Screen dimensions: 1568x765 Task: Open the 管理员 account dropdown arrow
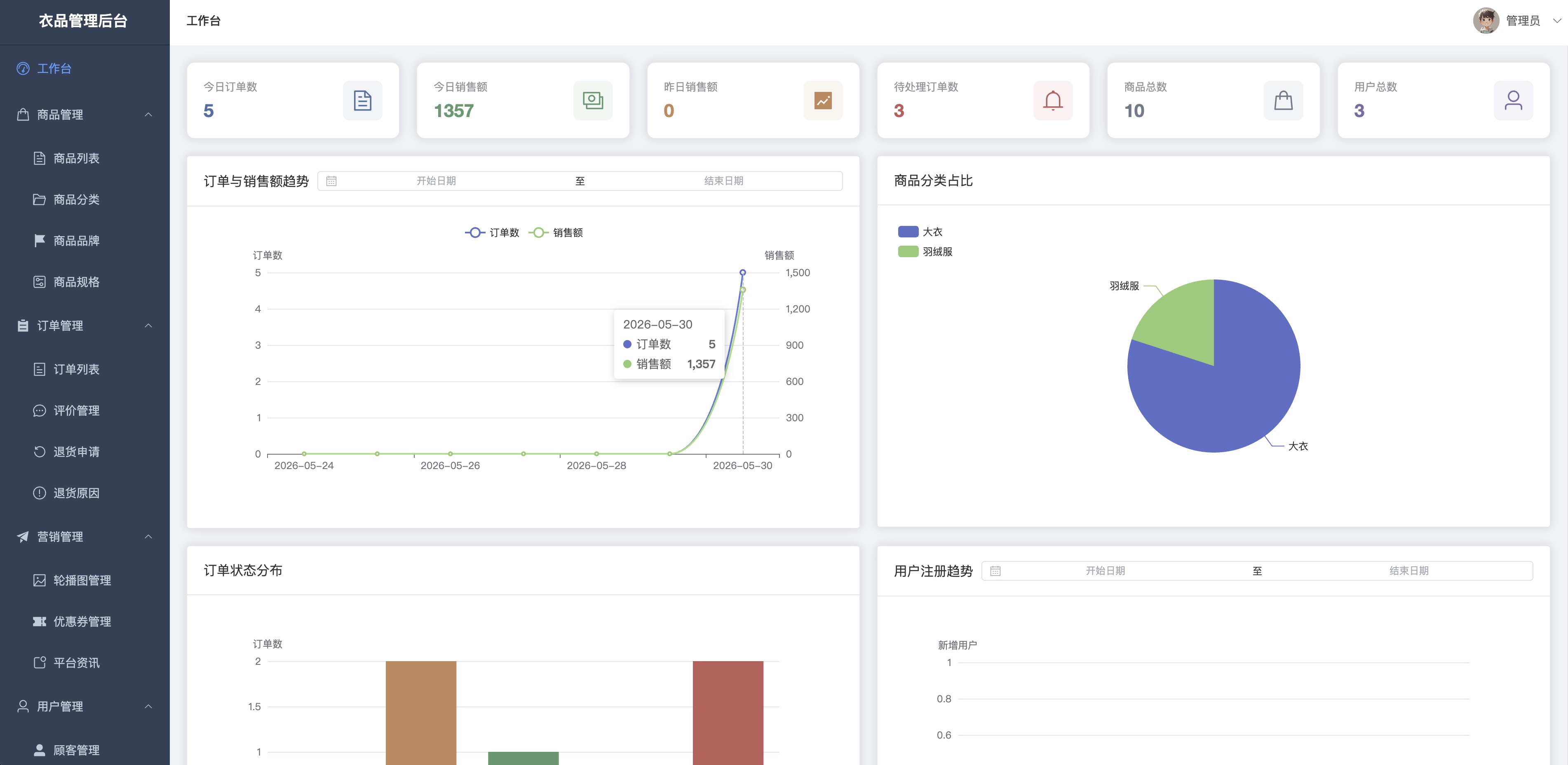1557,21
